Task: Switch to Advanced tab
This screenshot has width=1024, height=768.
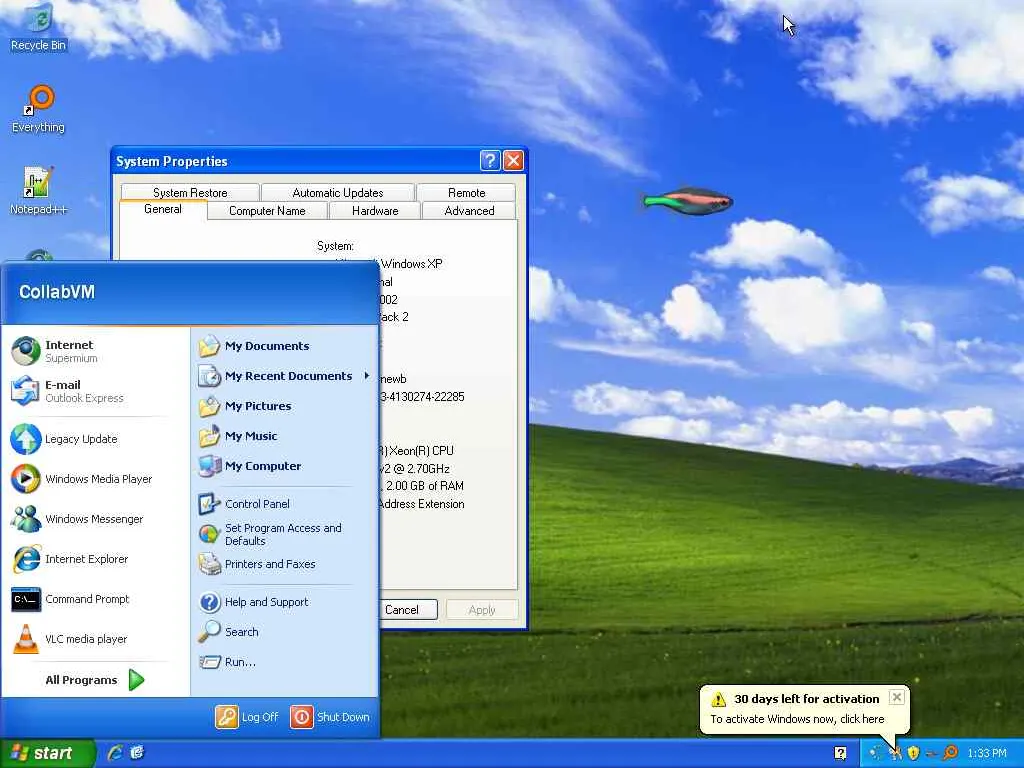Action: pyautogui.click(x=469, y=211)
